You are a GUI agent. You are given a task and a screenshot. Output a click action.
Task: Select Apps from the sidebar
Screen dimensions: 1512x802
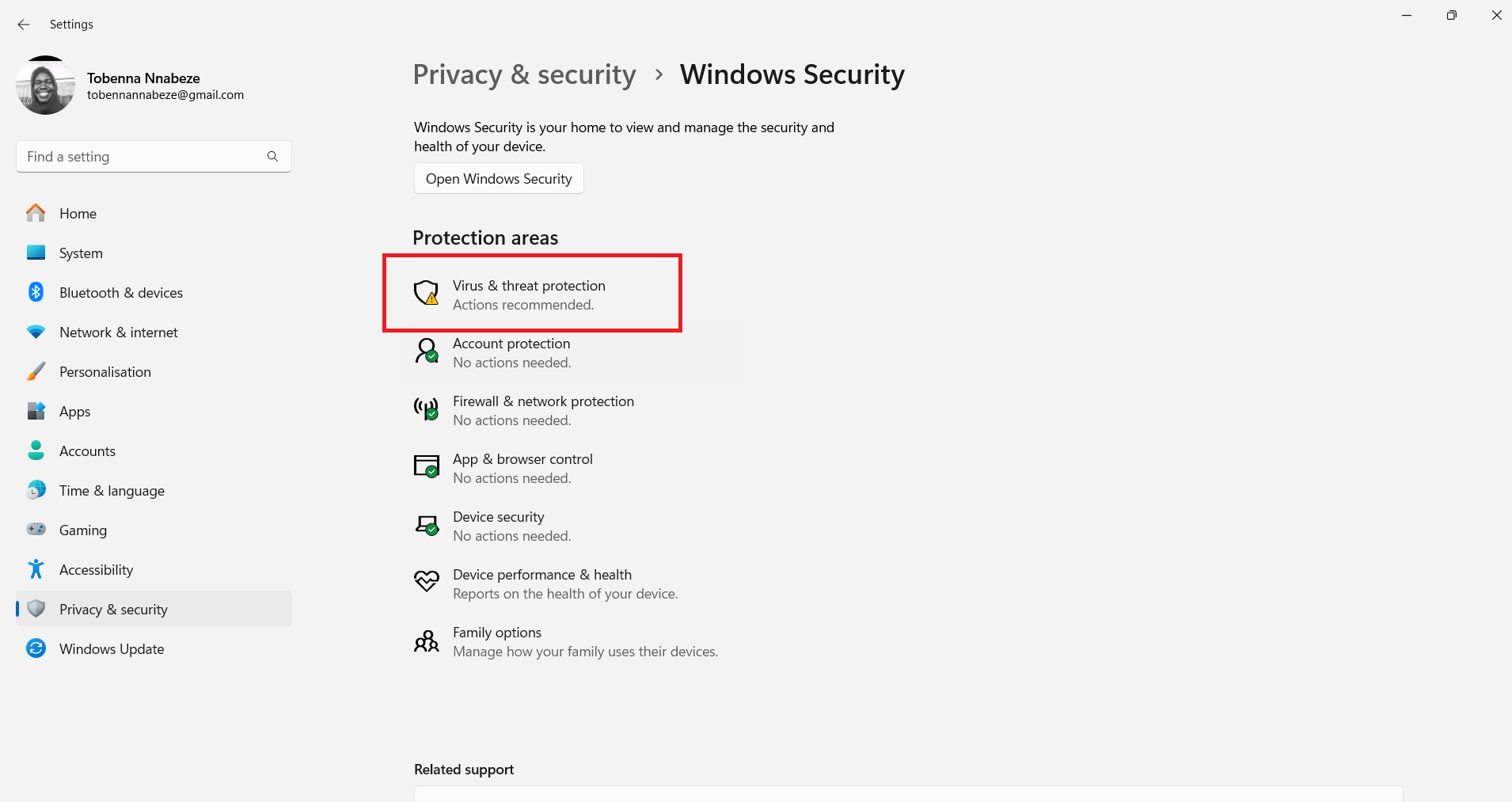click(74, 411)
